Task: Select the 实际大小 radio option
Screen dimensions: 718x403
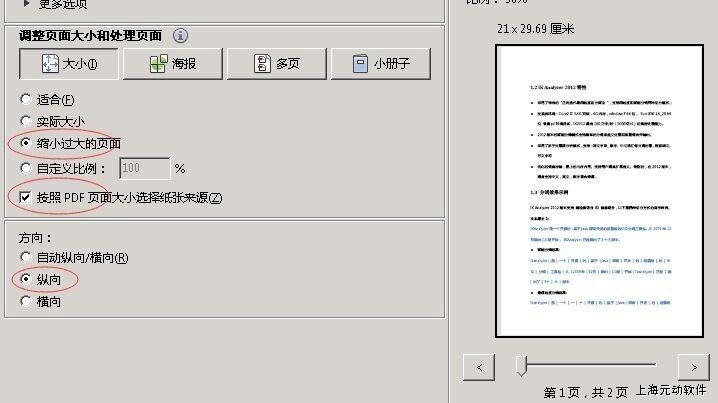Action: pos(26,122)
